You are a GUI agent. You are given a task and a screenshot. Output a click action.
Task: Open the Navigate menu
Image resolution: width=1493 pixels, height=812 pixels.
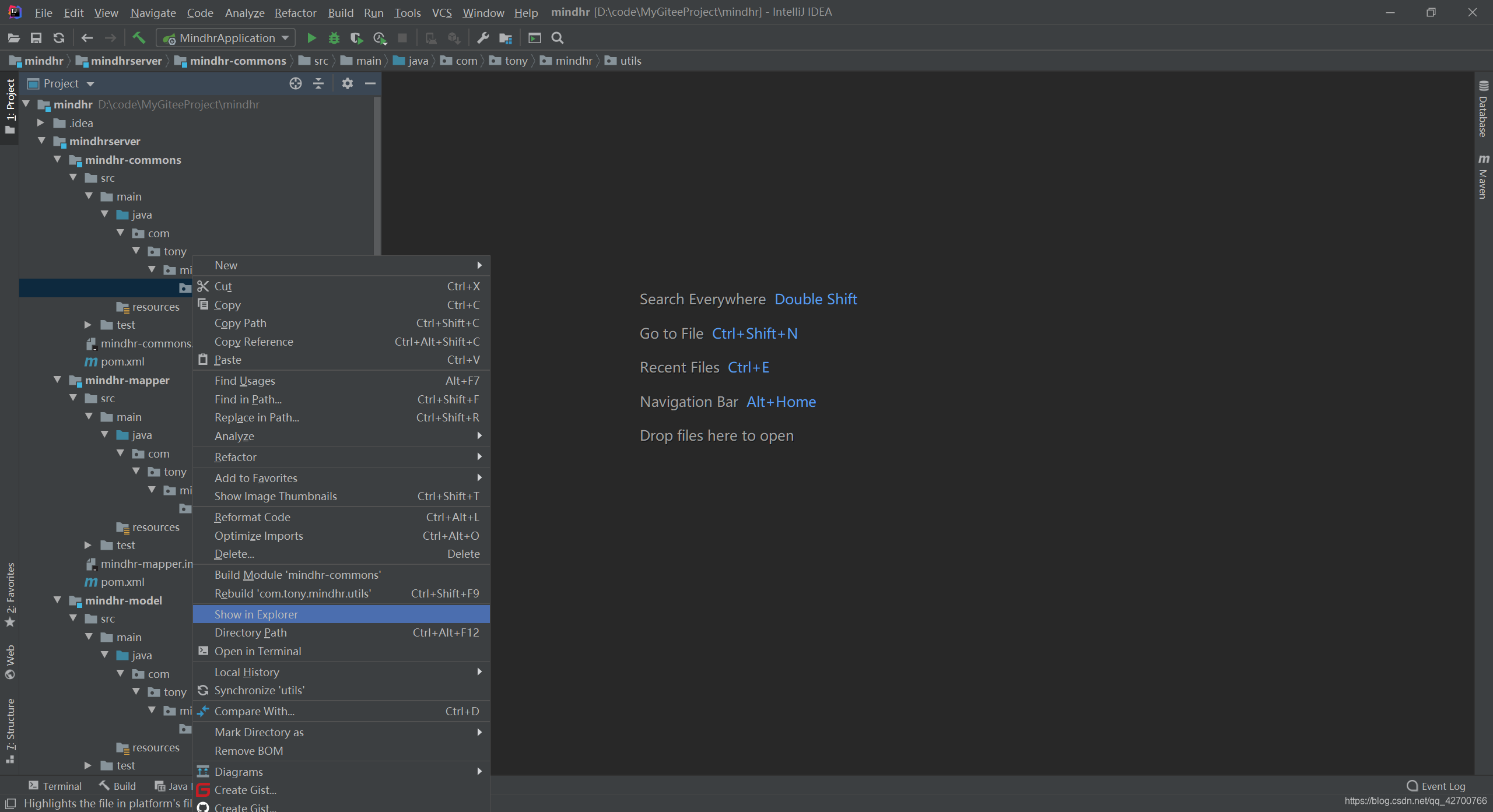click(x=153, y=12)
